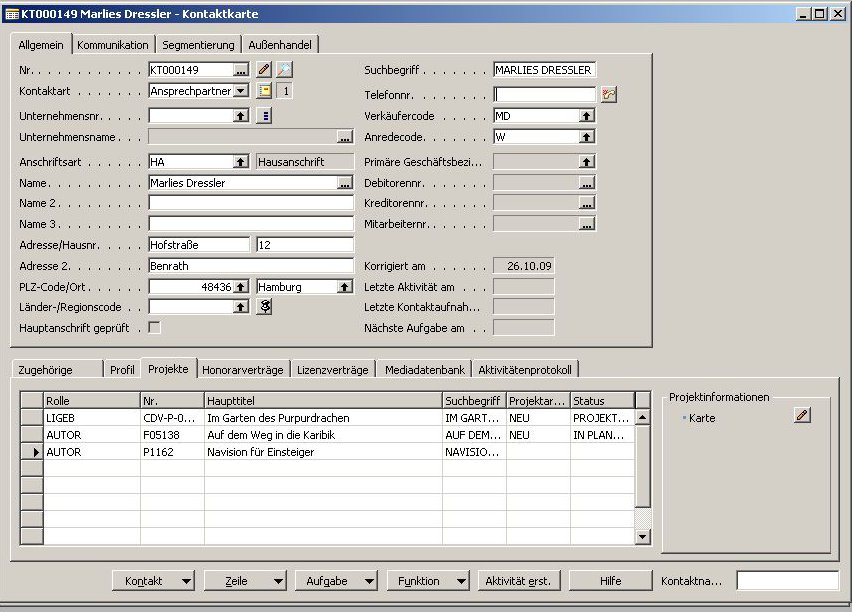Open lookup arrow for Anredecode

point(586,137)
